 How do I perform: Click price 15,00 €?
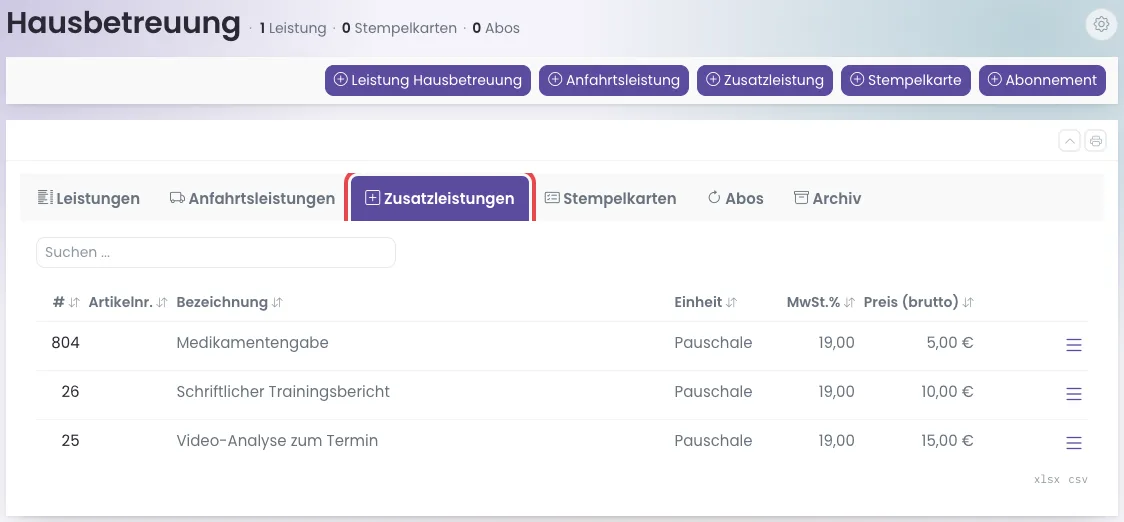click(x=948, y=440)
